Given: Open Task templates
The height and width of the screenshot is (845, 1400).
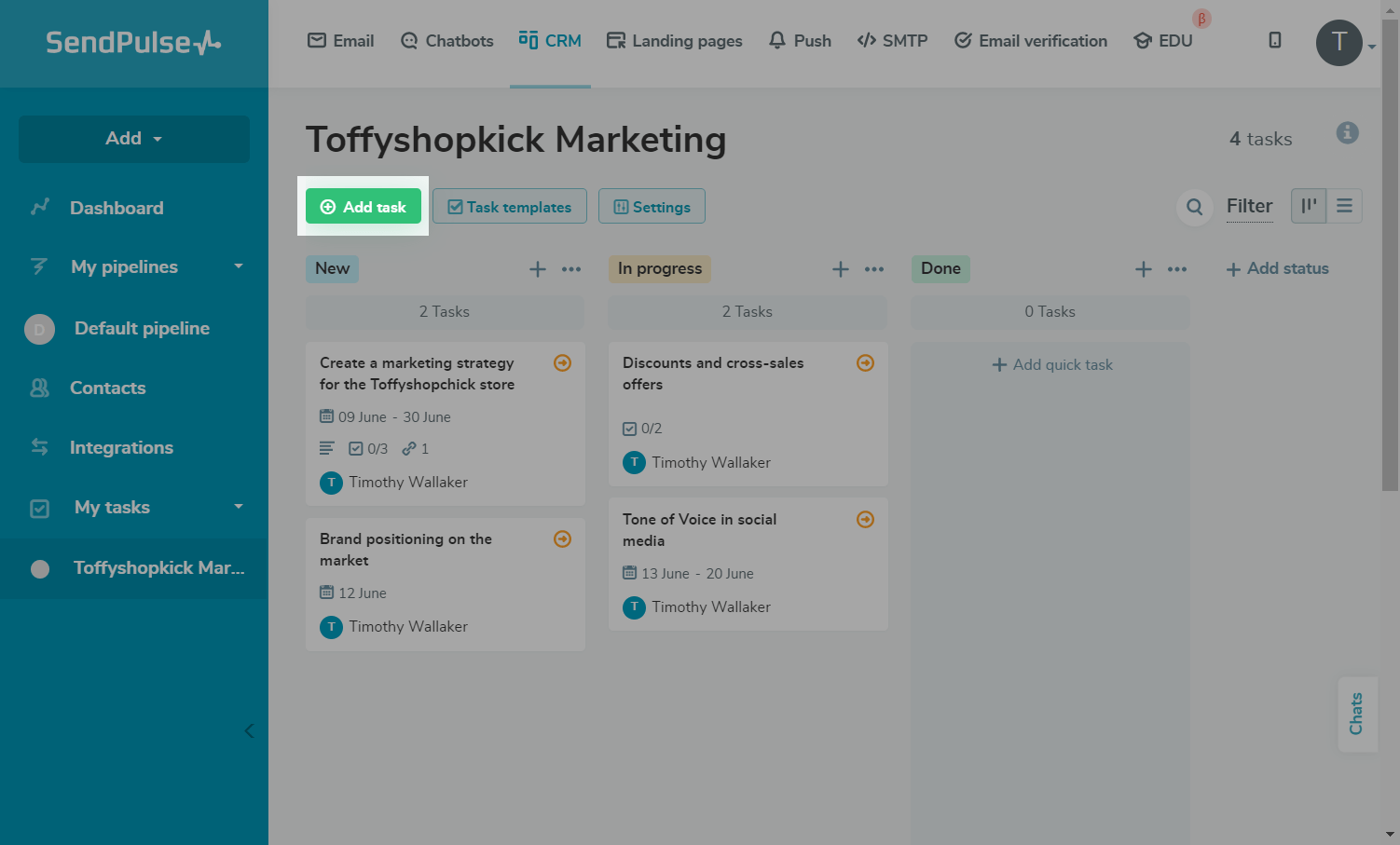Looking at the screenshot, I should point(509,207).
